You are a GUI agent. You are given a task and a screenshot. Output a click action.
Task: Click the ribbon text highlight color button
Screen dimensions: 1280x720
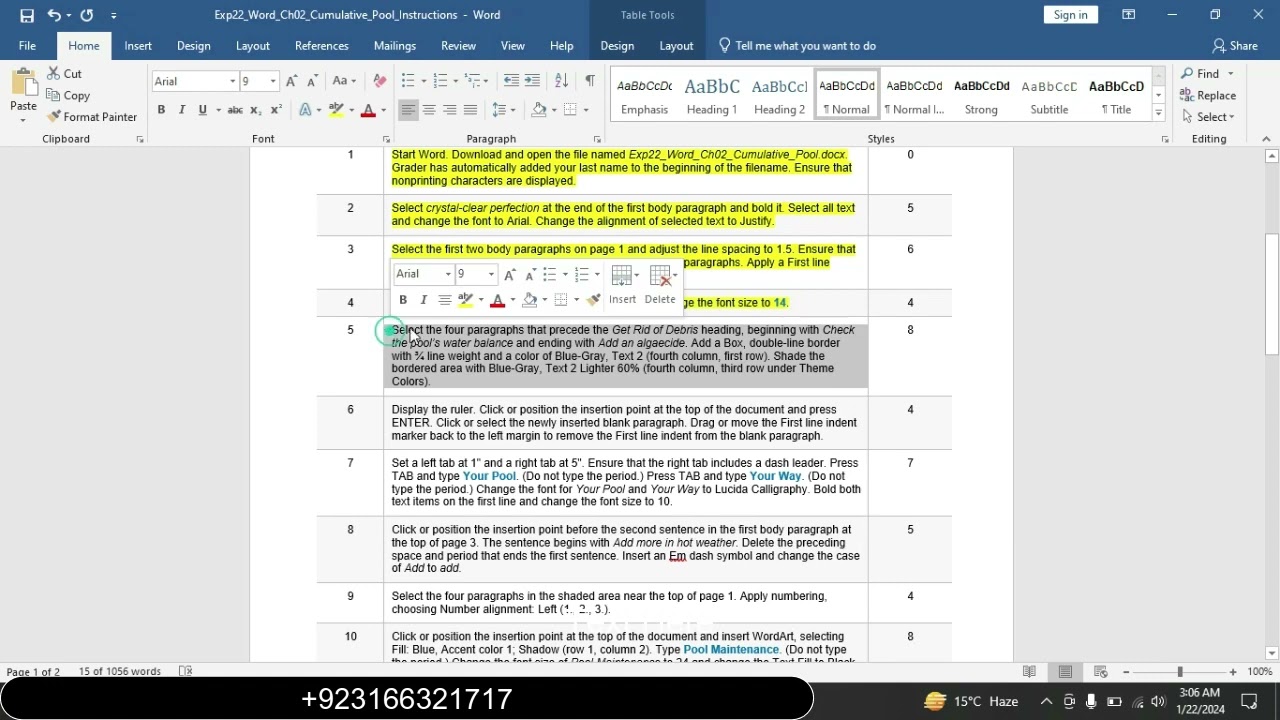pos(336,110)
